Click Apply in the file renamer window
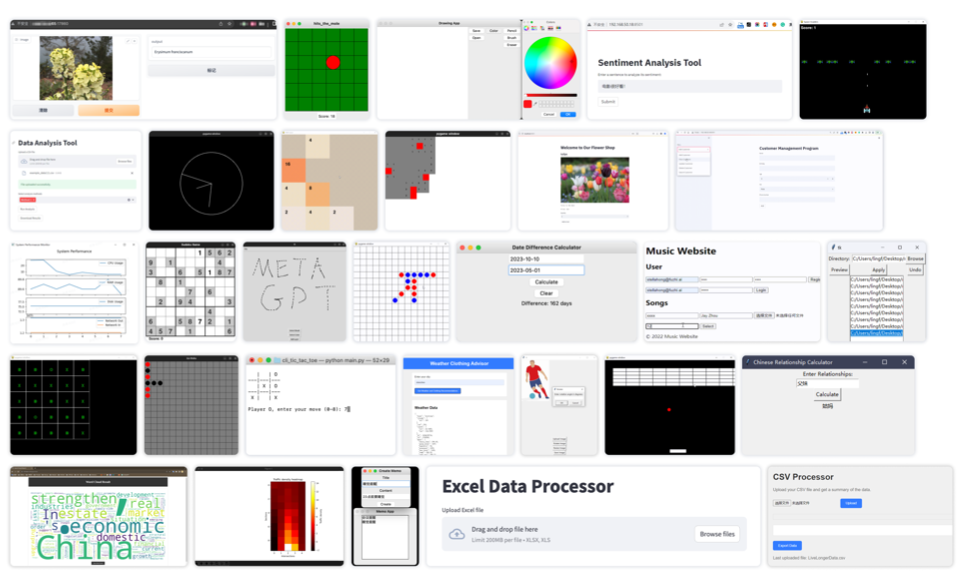966x574 pixels. click(x=879, y=270)
